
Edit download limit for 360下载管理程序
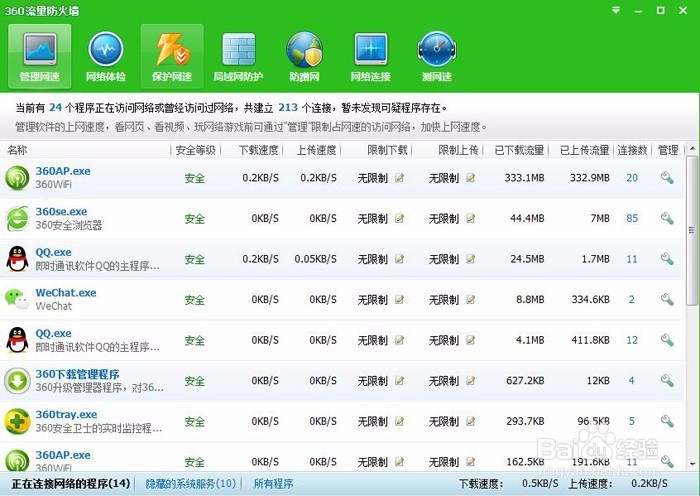[x=400, y=381]
